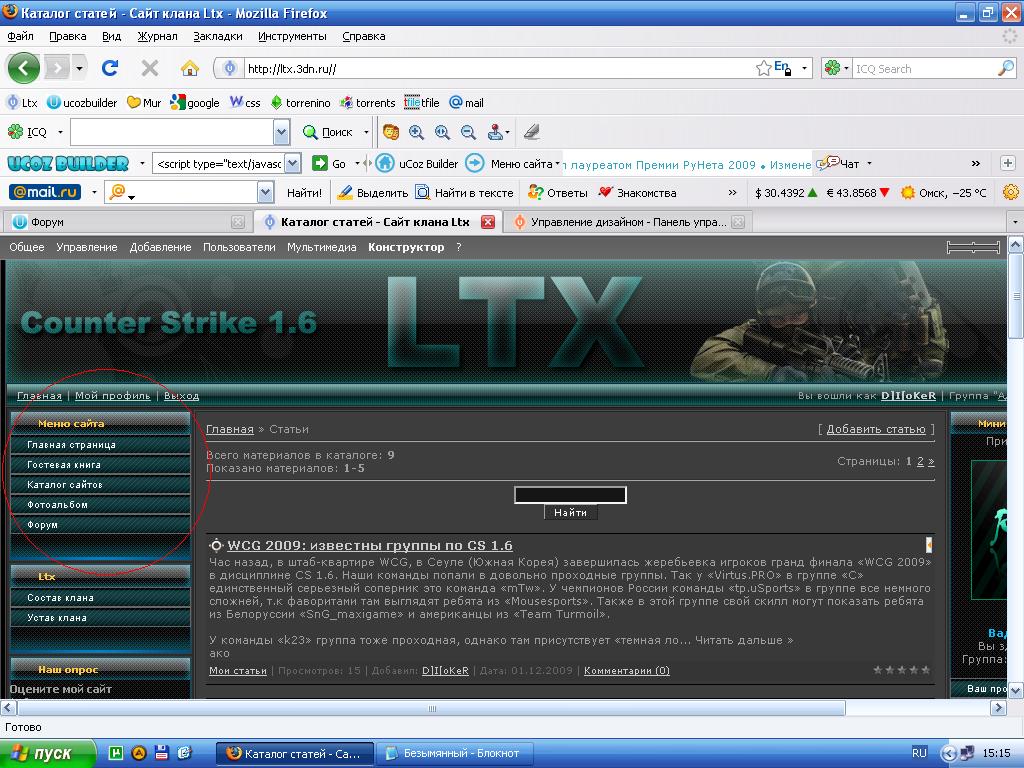Open the Инструменты menu
1024x768 pixels.
292,36
